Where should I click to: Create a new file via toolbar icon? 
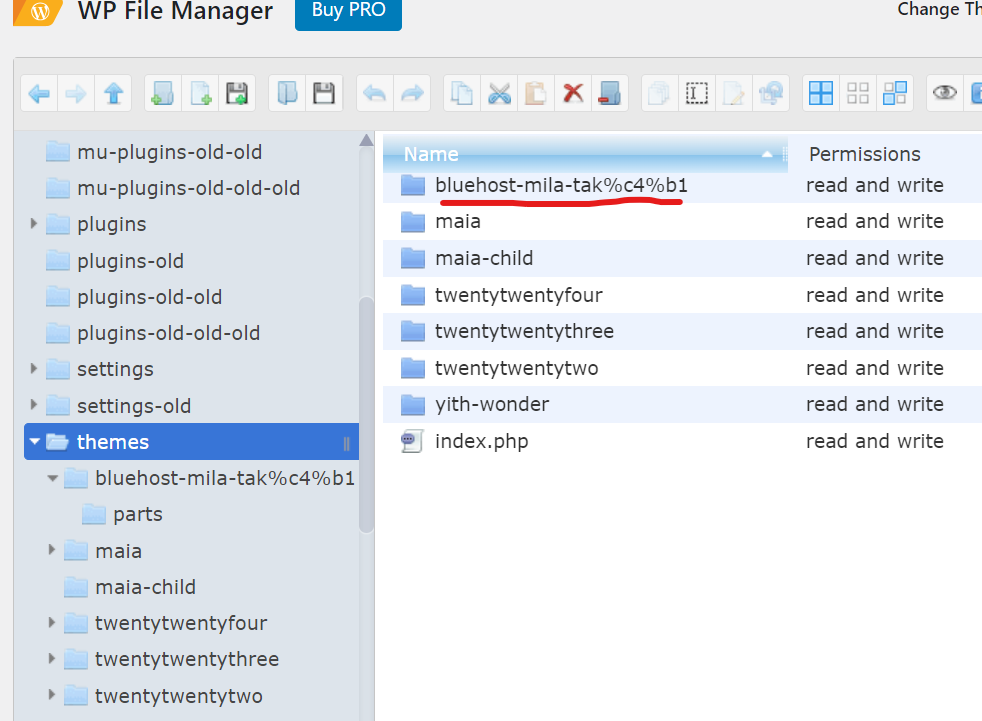(200, 93)
